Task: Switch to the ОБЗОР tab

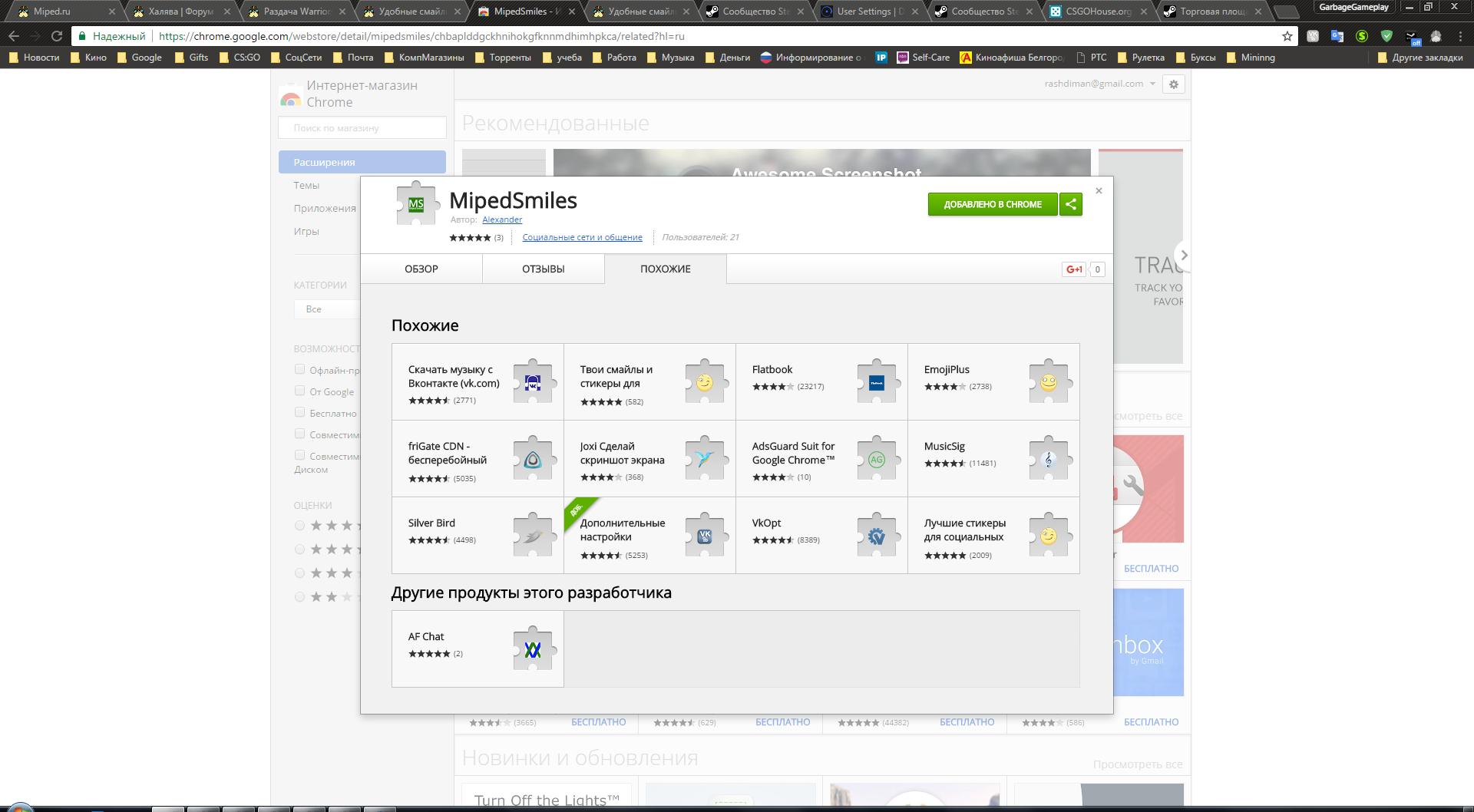Action: (421, 269)
